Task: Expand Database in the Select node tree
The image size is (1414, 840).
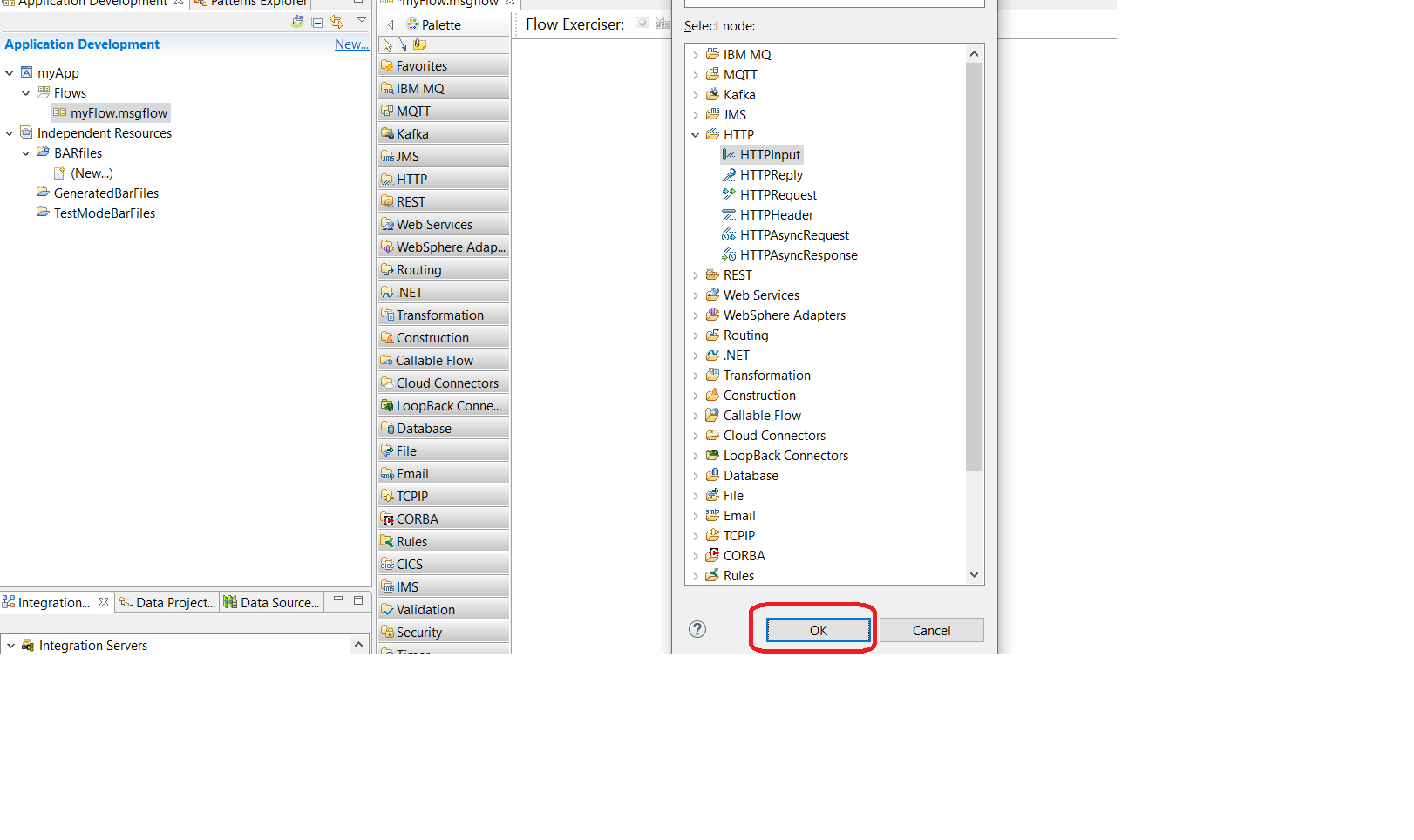Action: [x=696, y=476]
